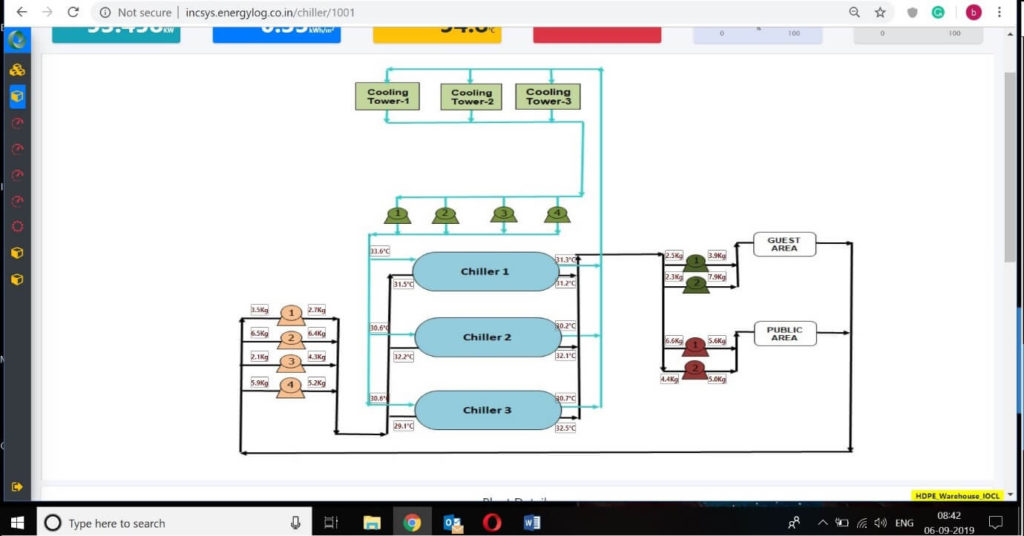Click the green condenser pump number 3
This screenshot has width=1024, height=536.
505,215
